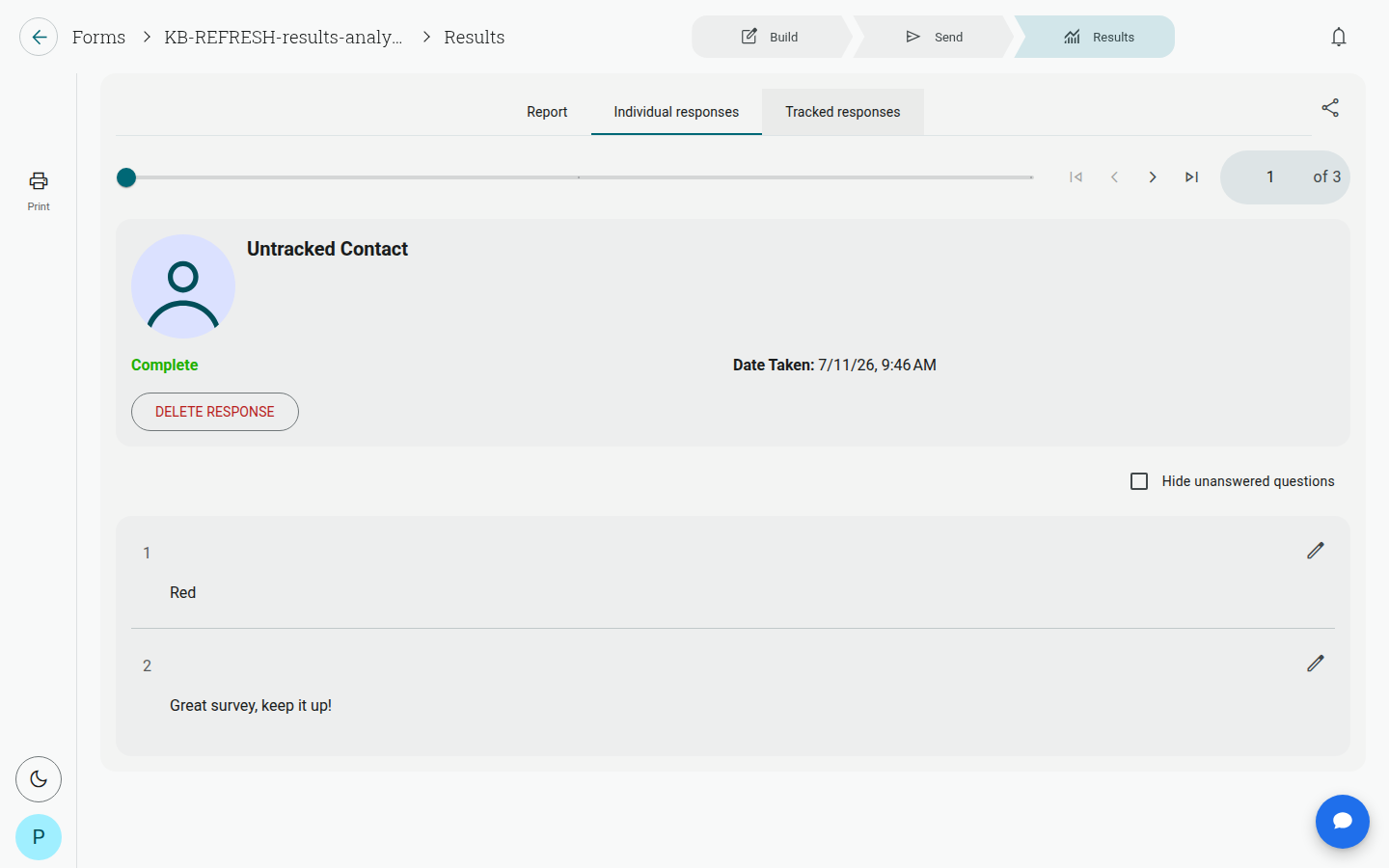
Task: Go to the next response
Action: 1153,177
